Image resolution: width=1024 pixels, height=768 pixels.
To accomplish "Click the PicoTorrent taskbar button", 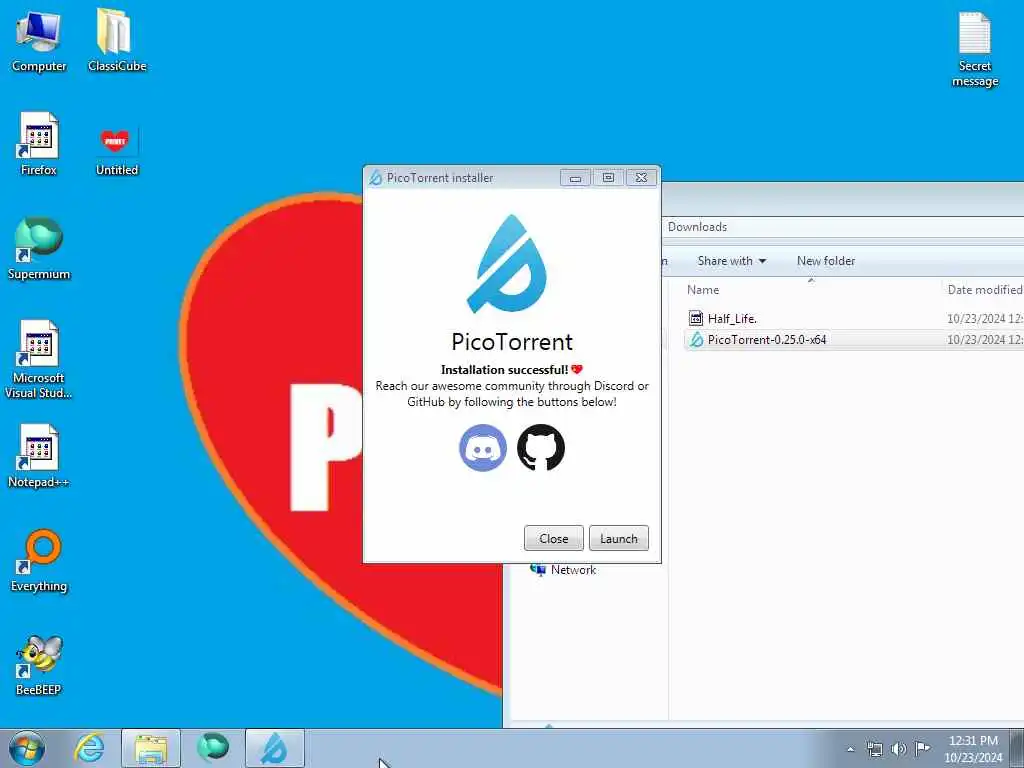I will click(x=275, y=748).
